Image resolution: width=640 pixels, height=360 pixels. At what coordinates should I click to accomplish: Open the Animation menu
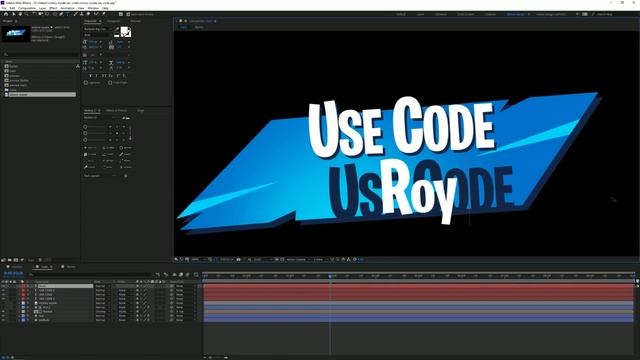coord(67,8)
